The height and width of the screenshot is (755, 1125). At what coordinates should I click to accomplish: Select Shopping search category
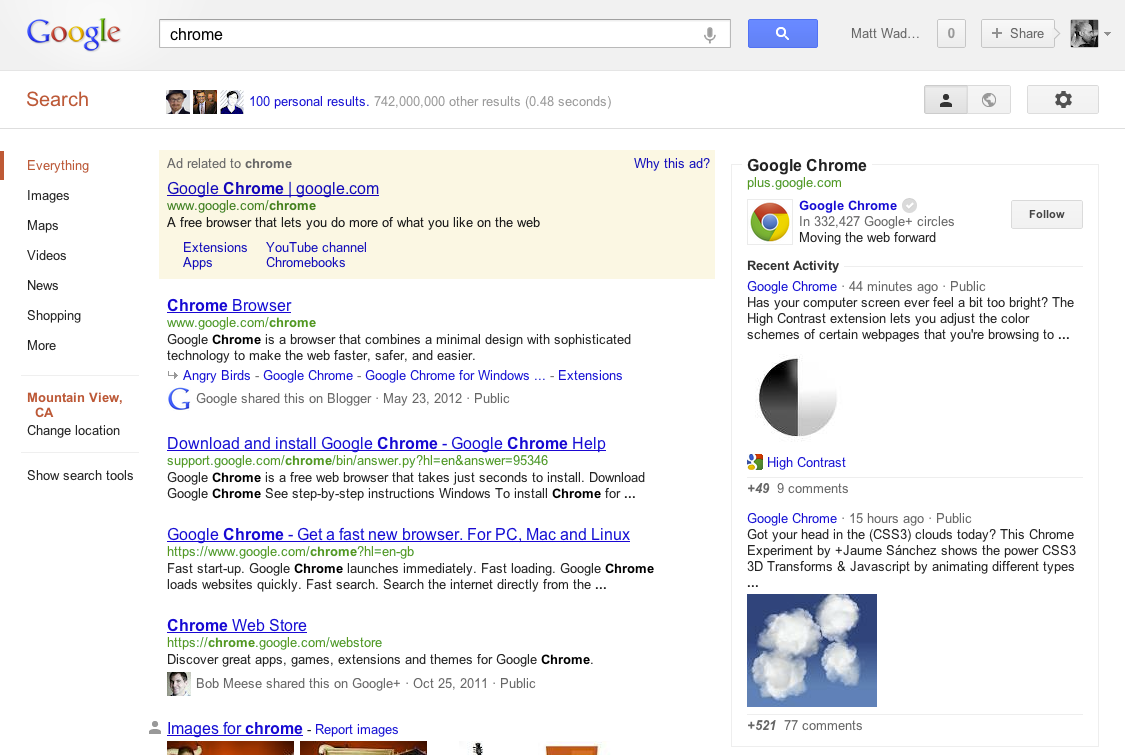(x=54, y=316)
